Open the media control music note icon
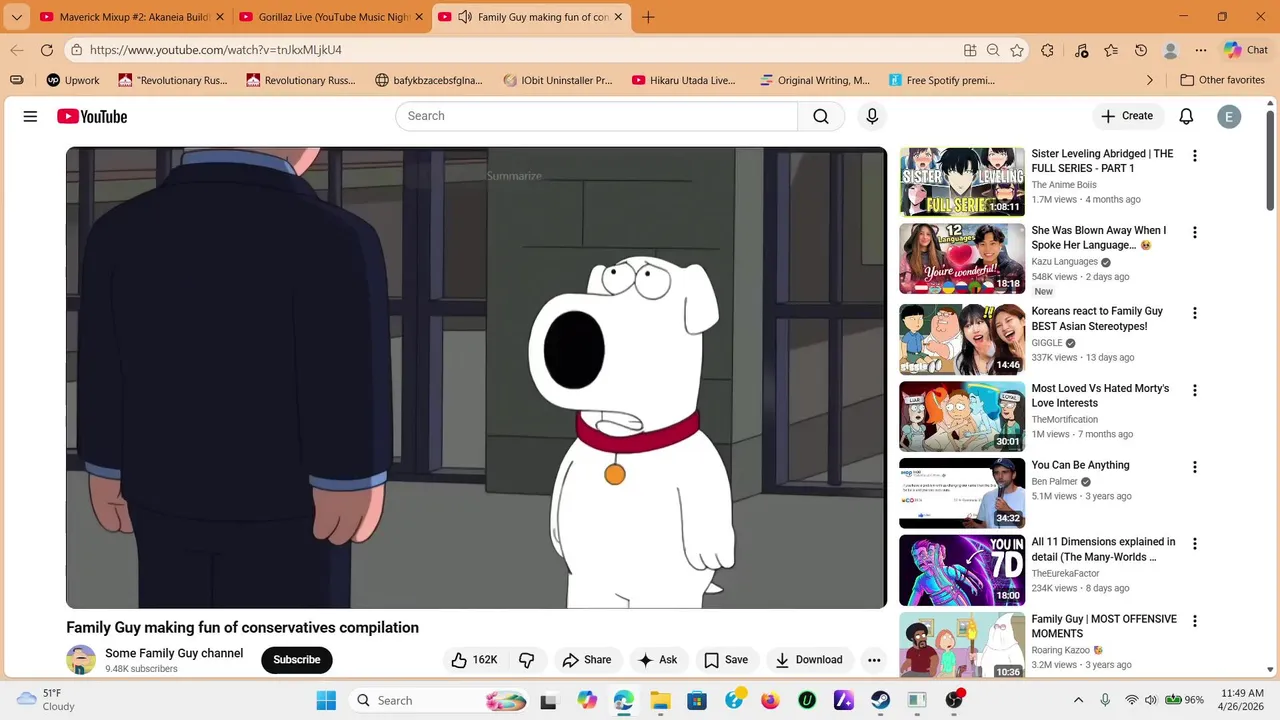This screenshot has height=720, width=1280. [x=1081, y=50]
